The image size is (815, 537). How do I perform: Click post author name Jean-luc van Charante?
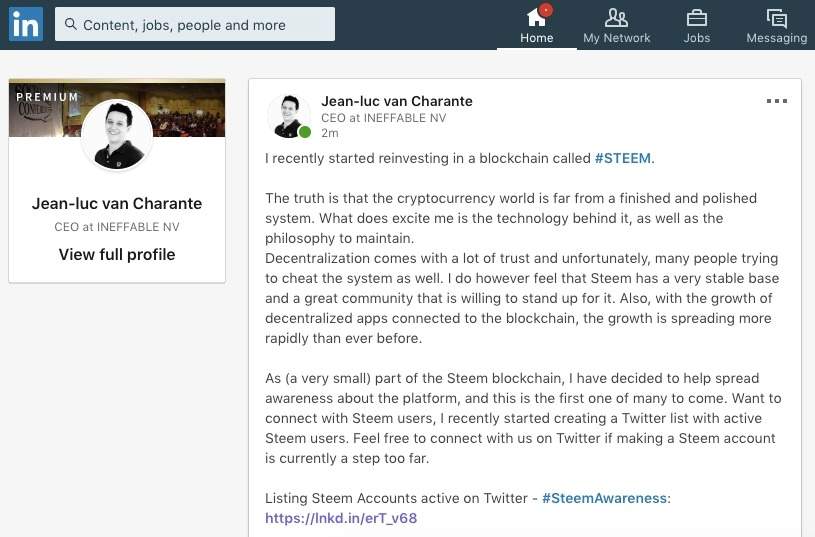point(397,101)
